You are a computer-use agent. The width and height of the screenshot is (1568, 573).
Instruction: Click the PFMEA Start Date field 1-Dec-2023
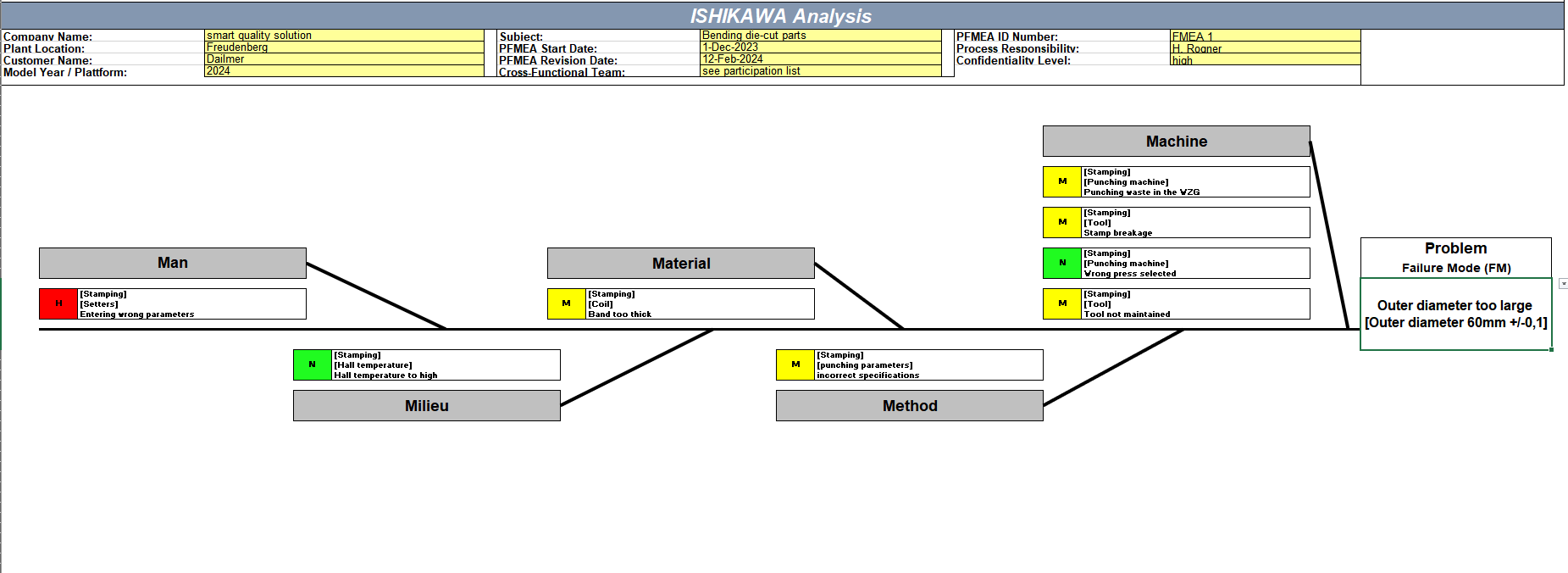coord(821,47)
